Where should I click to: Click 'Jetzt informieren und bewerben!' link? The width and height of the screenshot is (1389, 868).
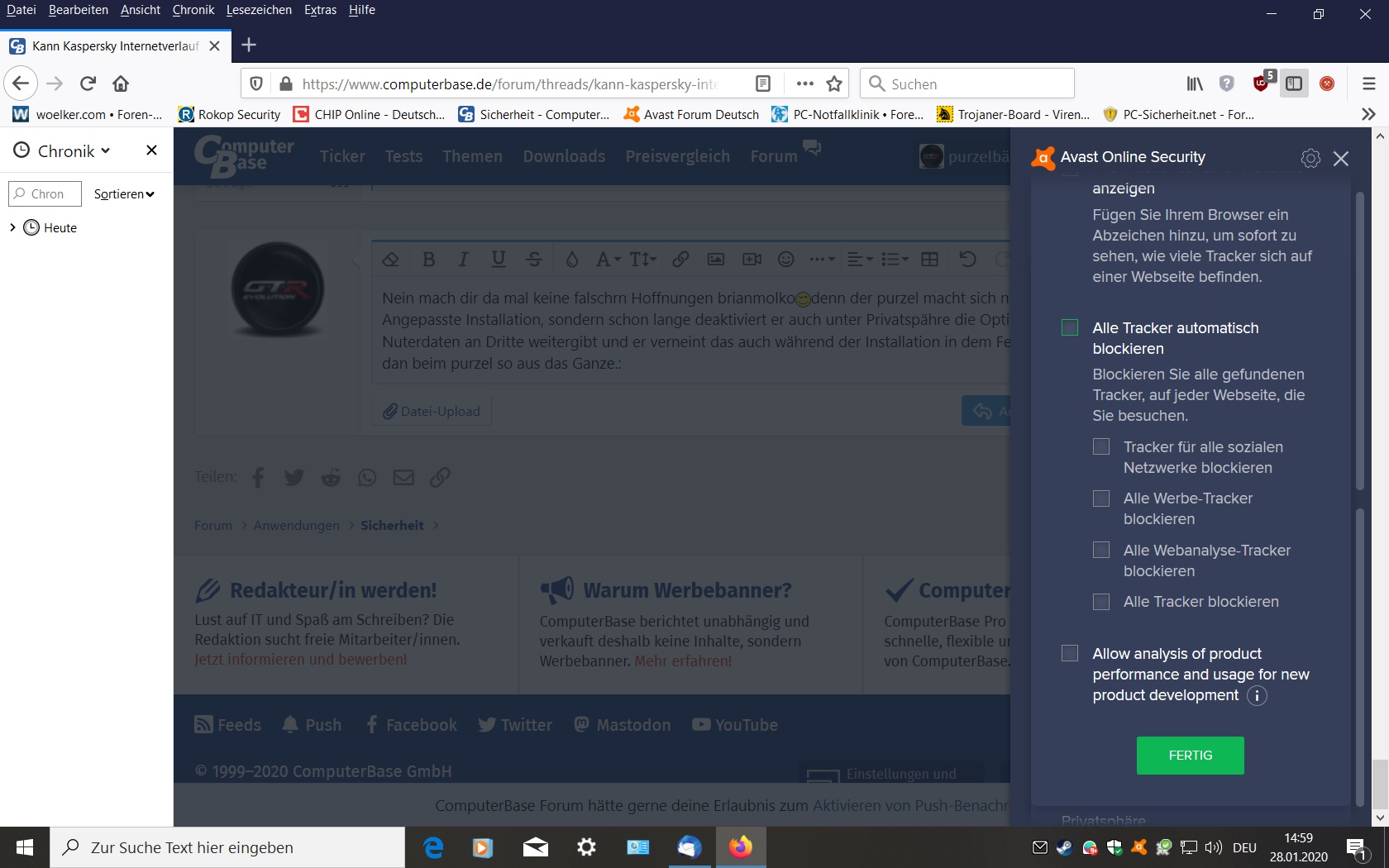tap(301, 660)
